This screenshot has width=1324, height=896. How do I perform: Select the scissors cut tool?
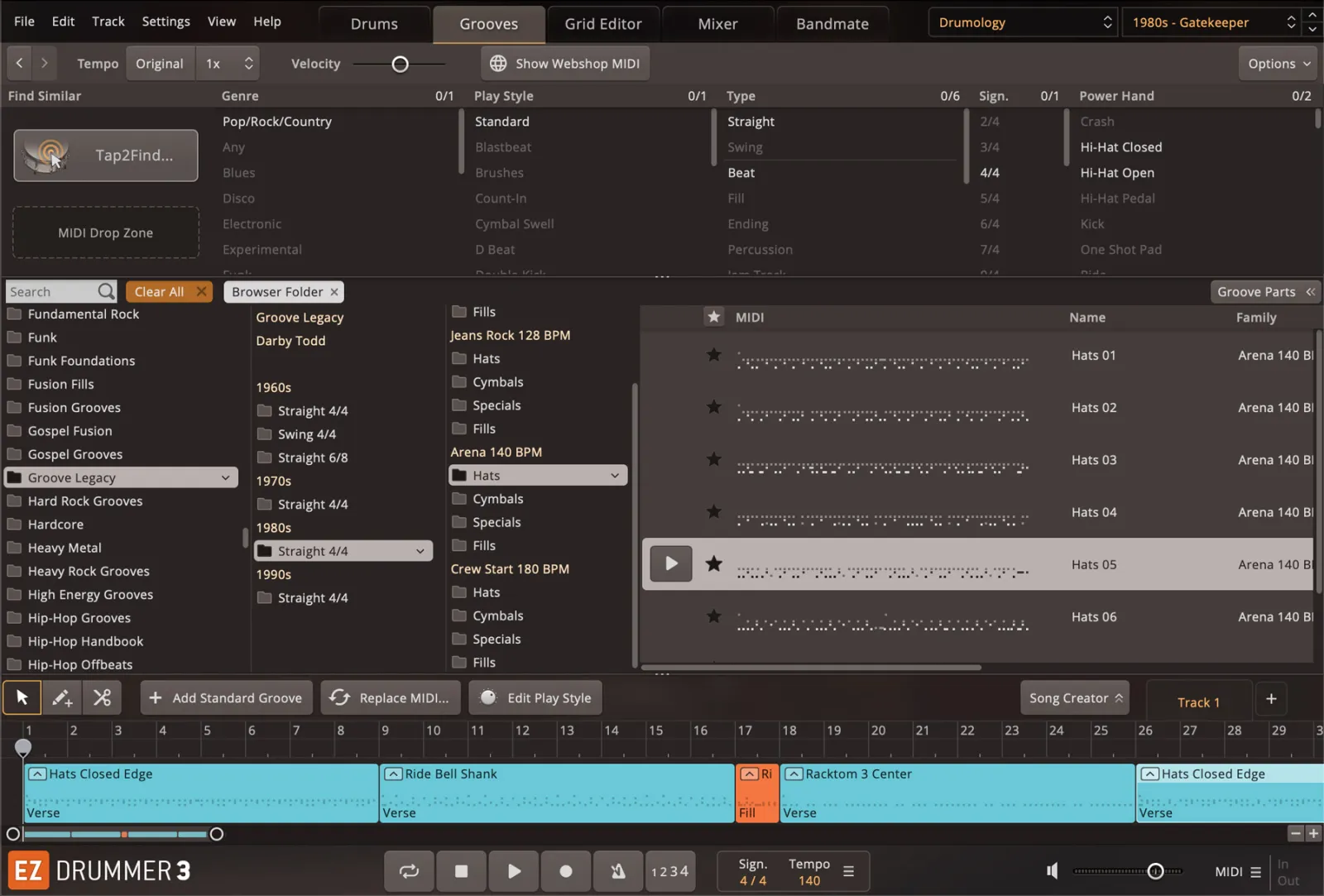pyautogui.click(x=102, y=697)
